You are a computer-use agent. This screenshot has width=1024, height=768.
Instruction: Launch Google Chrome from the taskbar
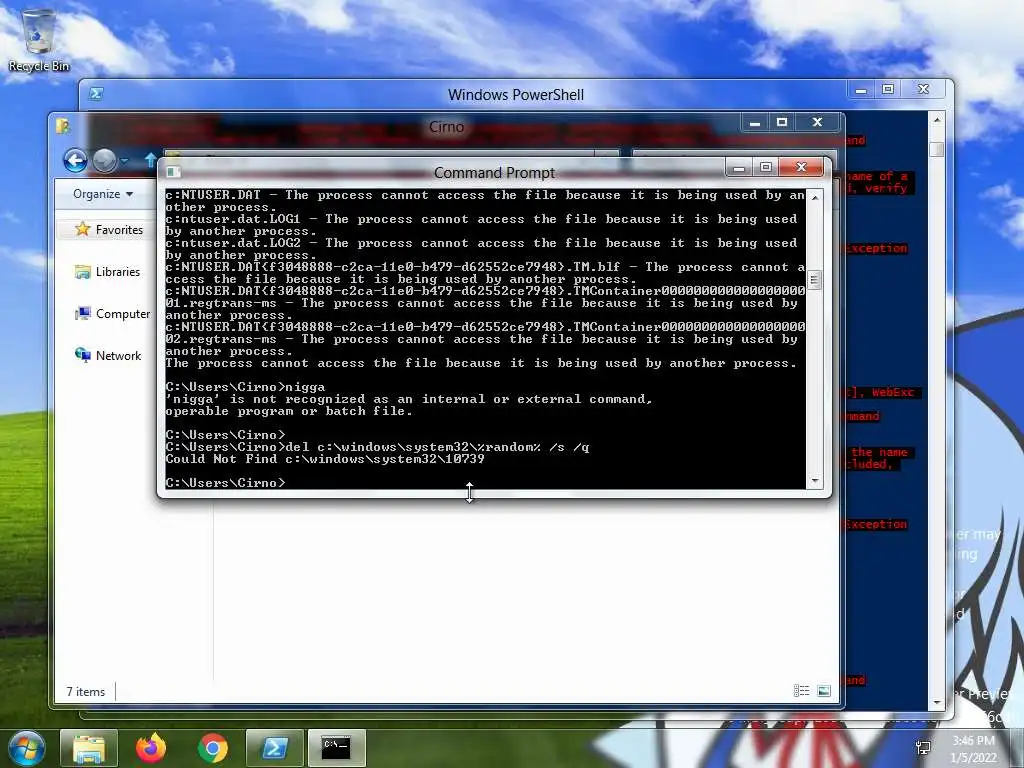click(213, 748)
